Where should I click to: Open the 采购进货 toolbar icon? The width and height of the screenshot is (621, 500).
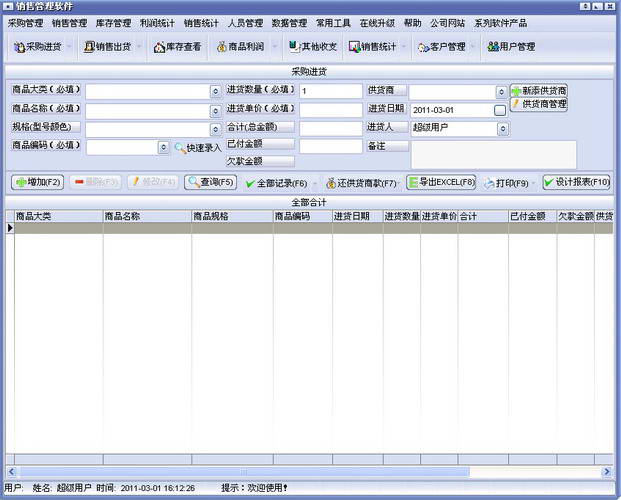[x=19, y=47]
